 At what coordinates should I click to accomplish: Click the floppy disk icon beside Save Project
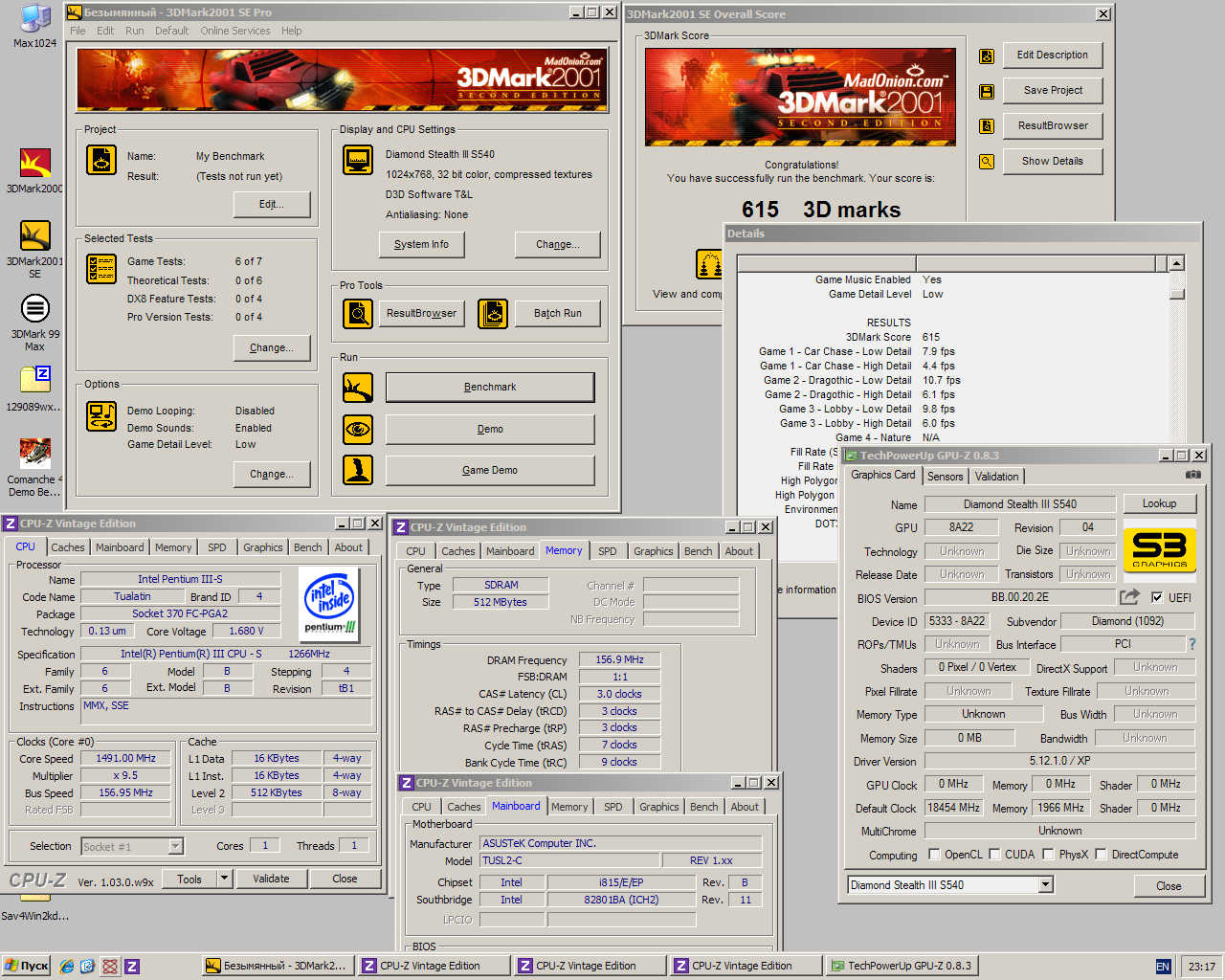(x=987, y=91)
